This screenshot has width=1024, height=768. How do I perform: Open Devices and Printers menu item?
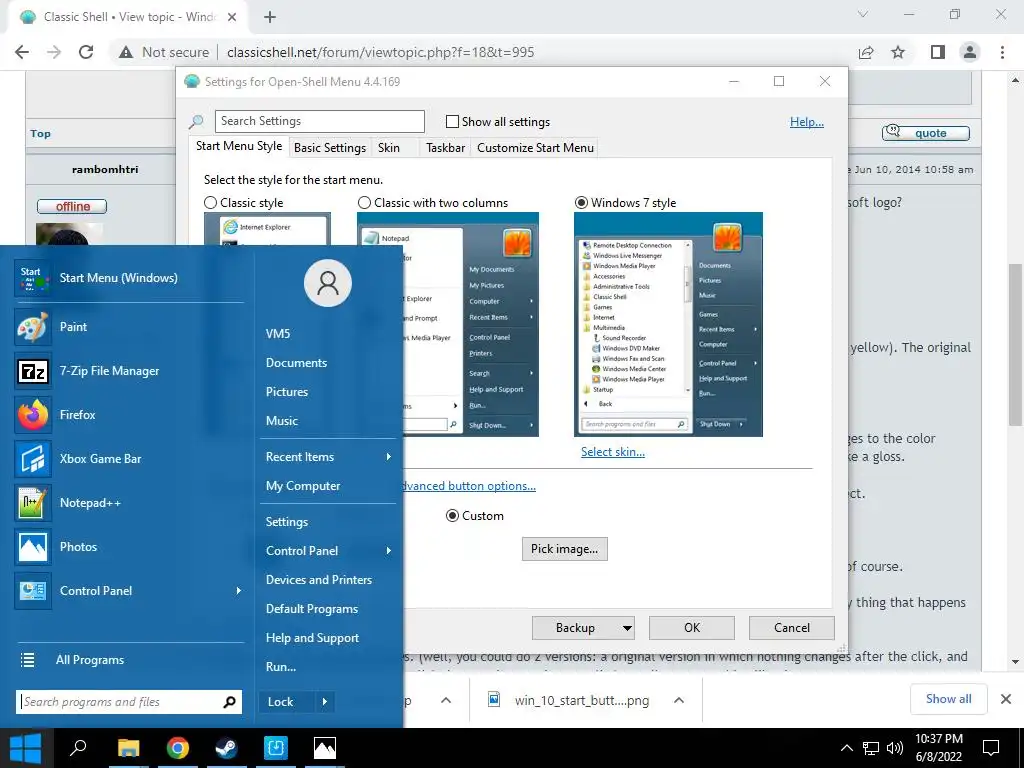point(319,580)
